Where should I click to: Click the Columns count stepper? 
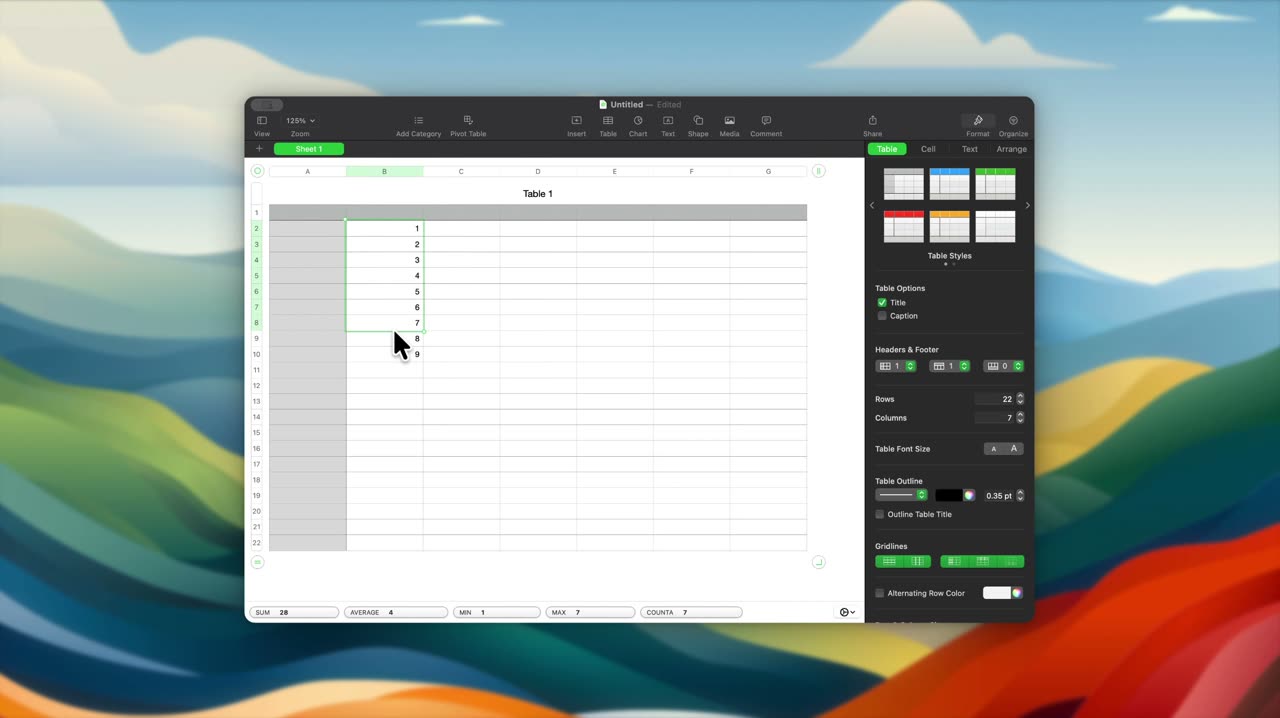[x=1020, y=418]
